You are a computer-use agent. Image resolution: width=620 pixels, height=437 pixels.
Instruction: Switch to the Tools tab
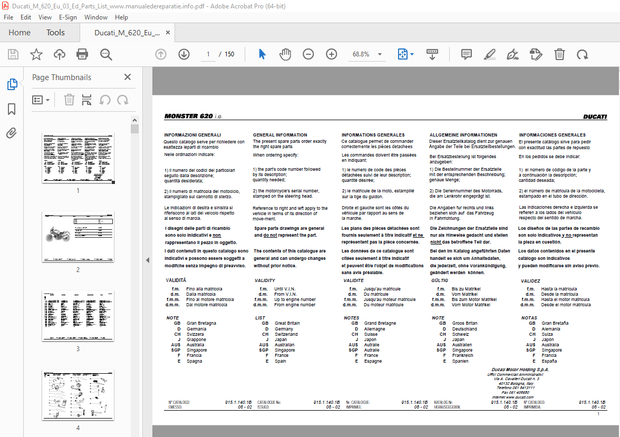click(55, 32)
